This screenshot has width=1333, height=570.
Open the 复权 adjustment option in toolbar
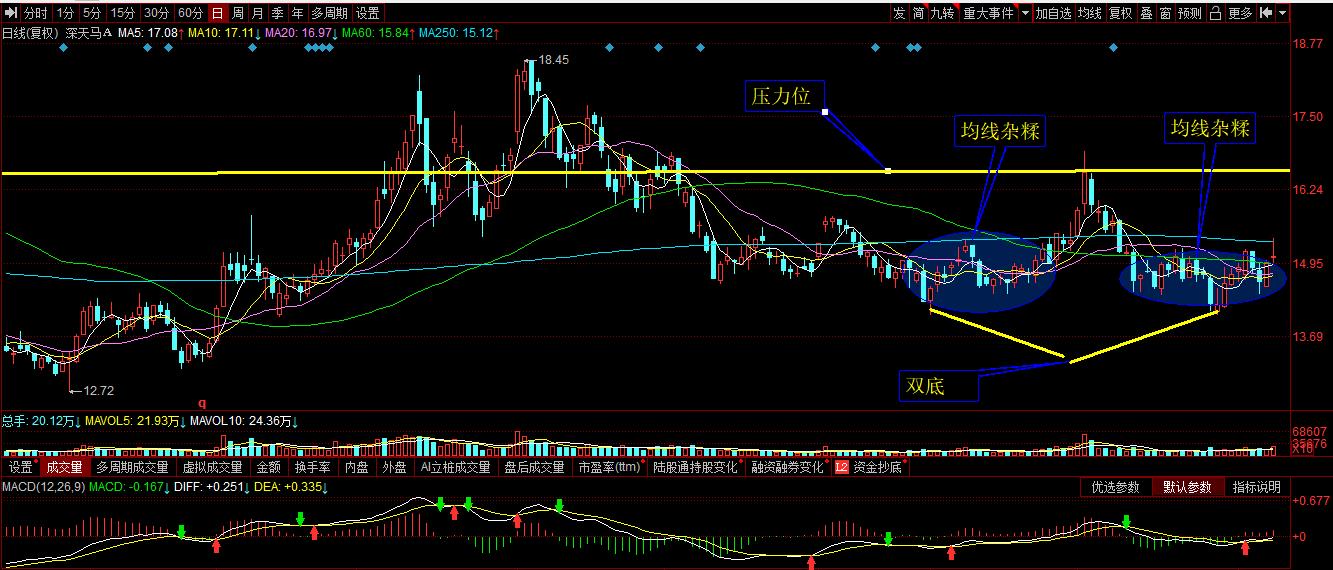(x=1121, y=13)
